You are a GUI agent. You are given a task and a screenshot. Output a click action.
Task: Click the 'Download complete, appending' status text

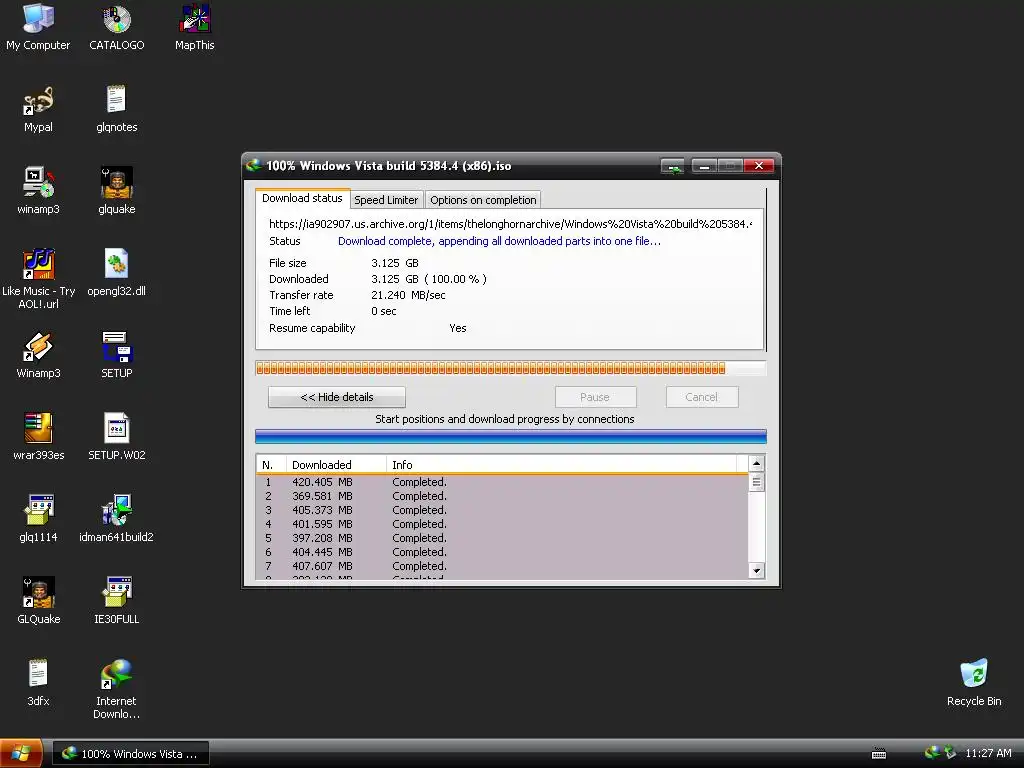click(499, 241)
